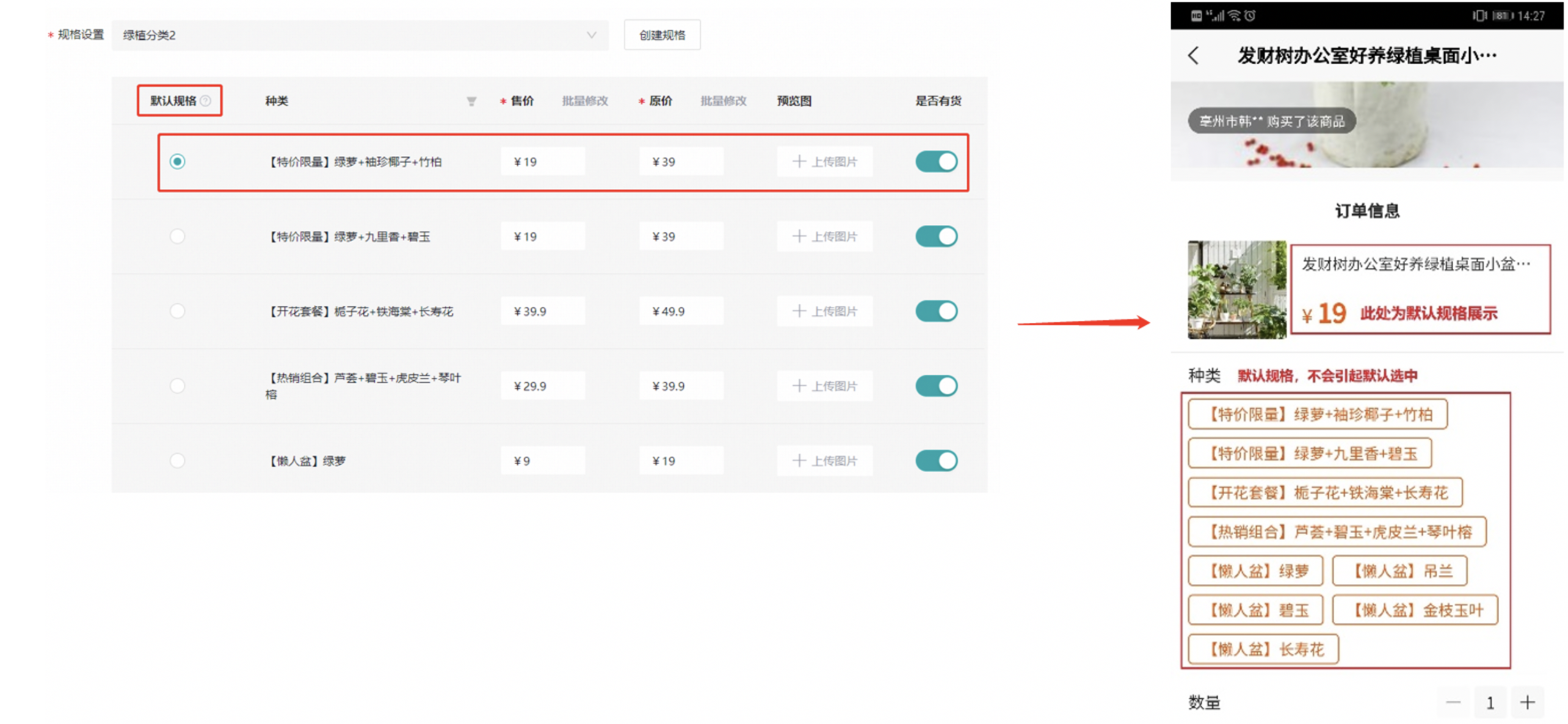Viewport: 1568px width, 724px height.
Task: Edit 原价 ¥39.9 field for 【热销组合】
Action: coord(681,385)
